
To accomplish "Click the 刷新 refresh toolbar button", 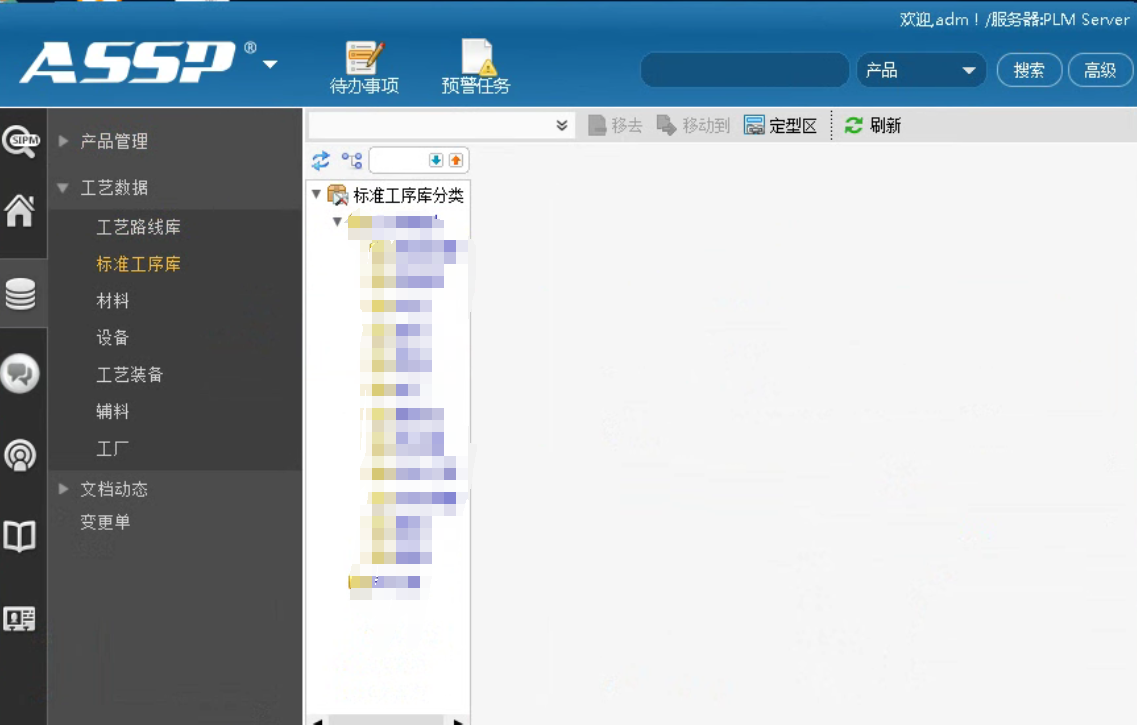I will pos(872,125).
